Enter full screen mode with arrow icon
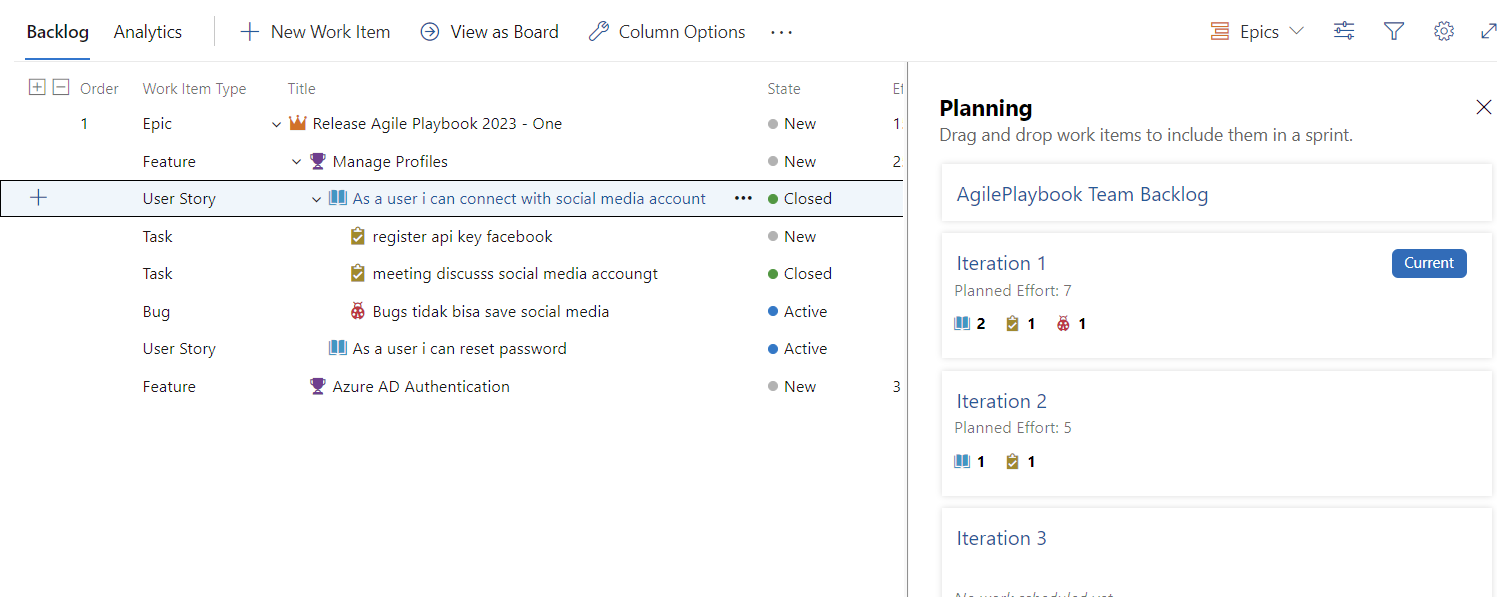 coord(1487,31)
